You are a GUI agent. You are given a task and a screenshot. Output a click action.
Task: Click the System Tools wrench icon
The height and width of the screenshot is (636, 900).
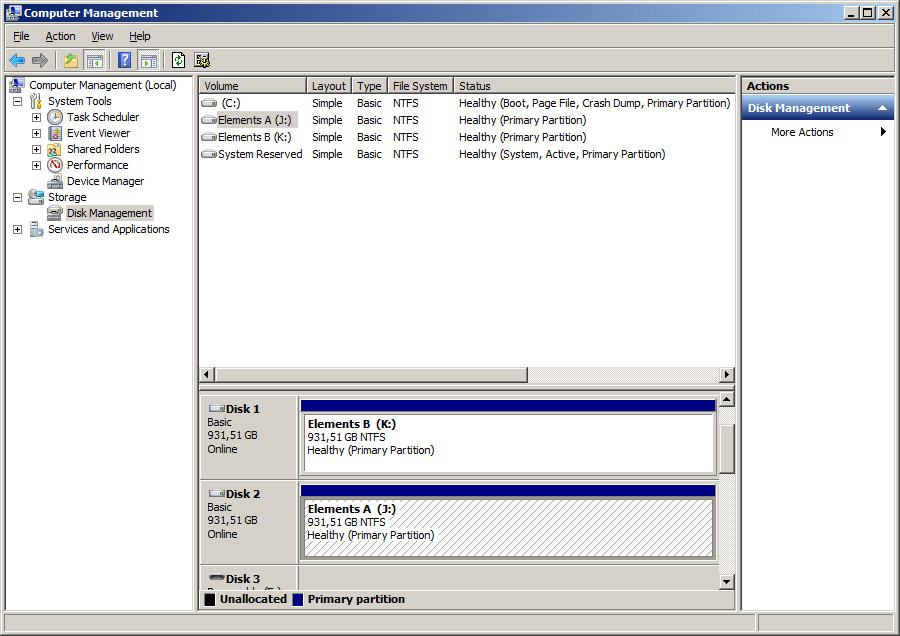[x=36, y=101]
